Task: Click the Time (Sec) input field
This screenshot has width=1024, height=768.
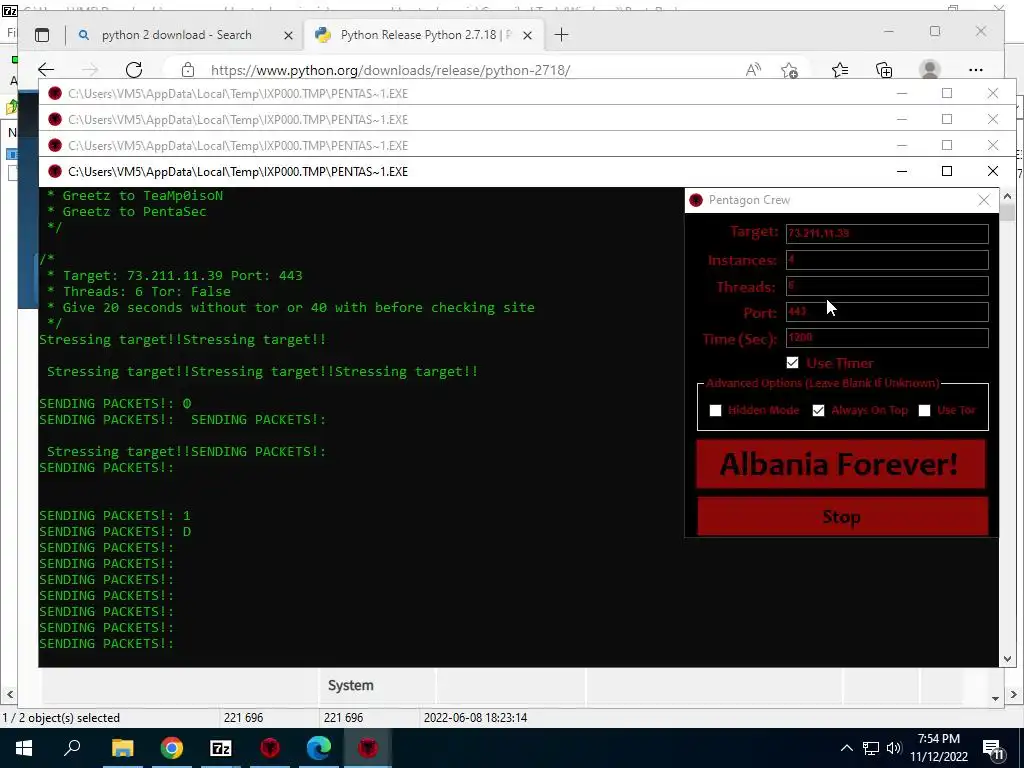Action: click(887, 338)
